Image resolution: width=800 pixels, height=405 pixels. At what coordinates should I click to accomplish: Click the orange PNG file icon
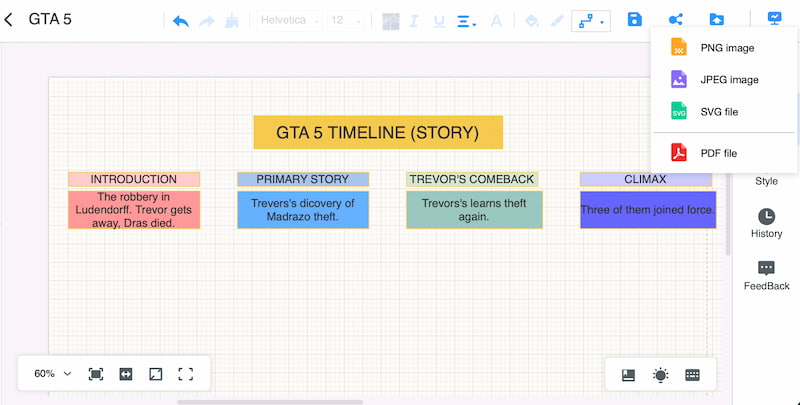tap(679, 47)
